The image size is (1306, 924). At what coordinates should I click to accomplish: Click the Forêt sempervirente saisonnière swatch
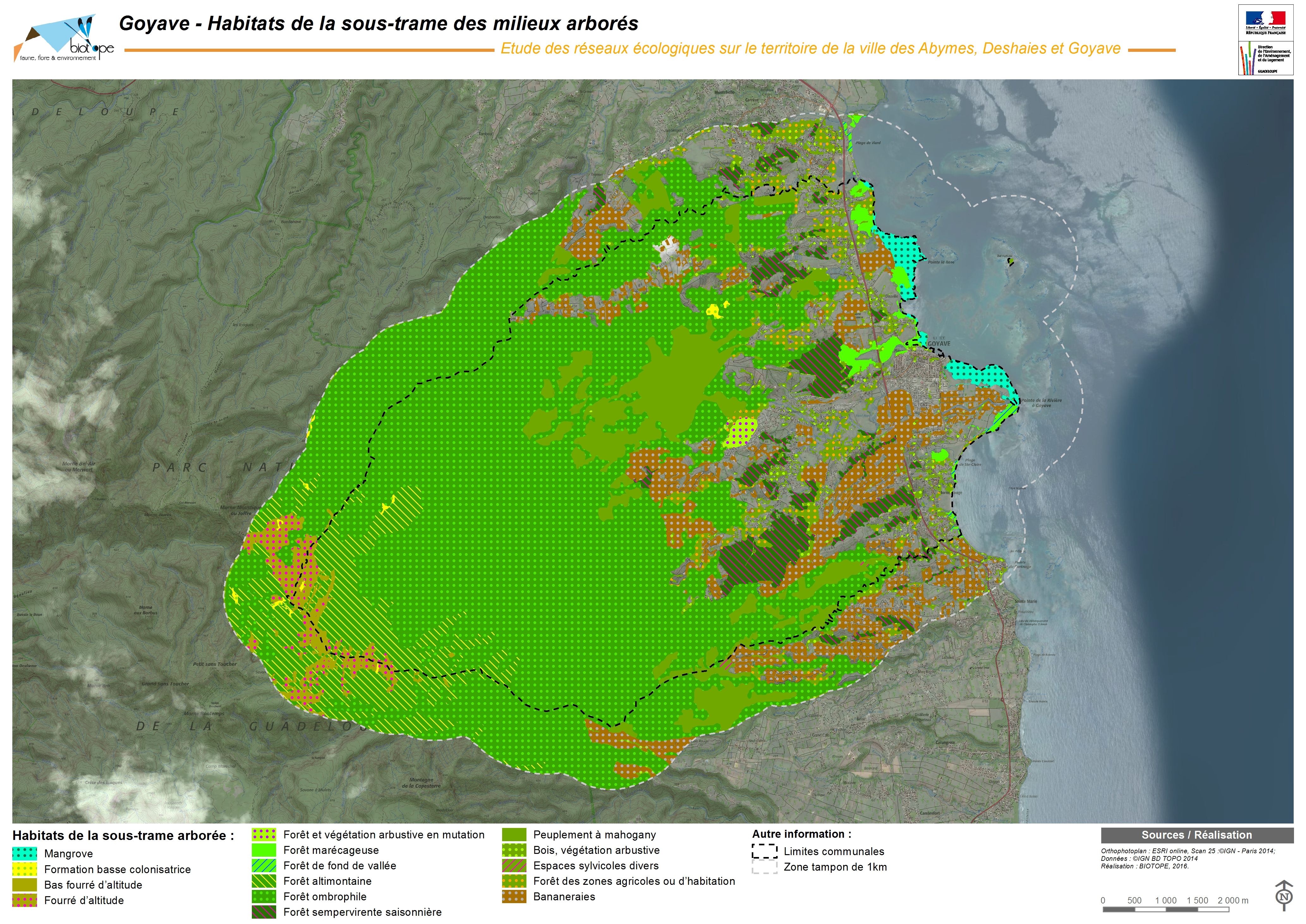coord(264,912)
